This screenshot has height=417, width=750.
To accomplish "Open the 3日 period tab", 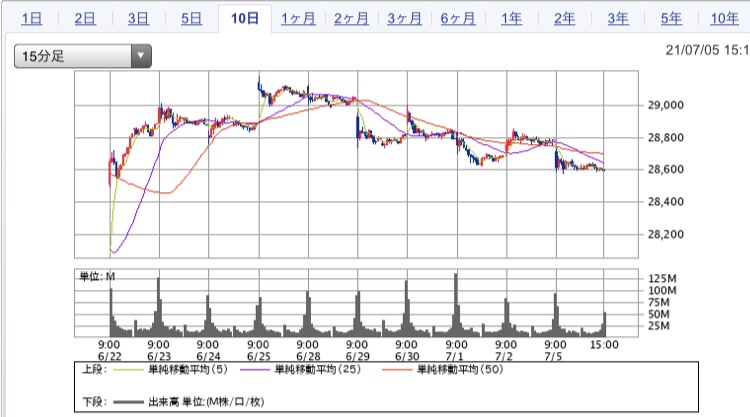I will pyautogui.click(x=138, y=19).
